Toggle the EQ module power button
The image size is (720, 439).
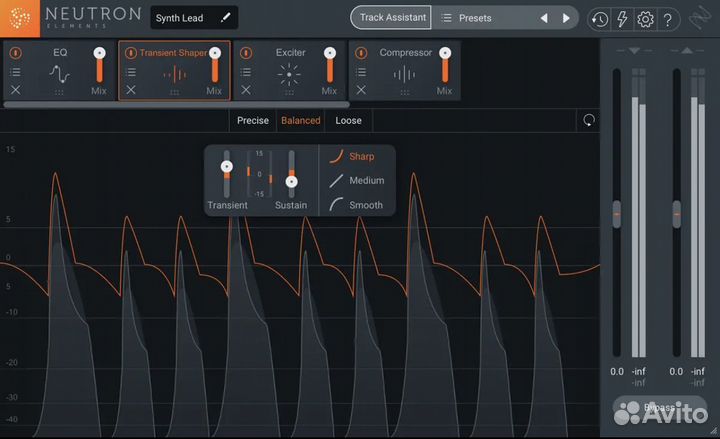(16, 53)
